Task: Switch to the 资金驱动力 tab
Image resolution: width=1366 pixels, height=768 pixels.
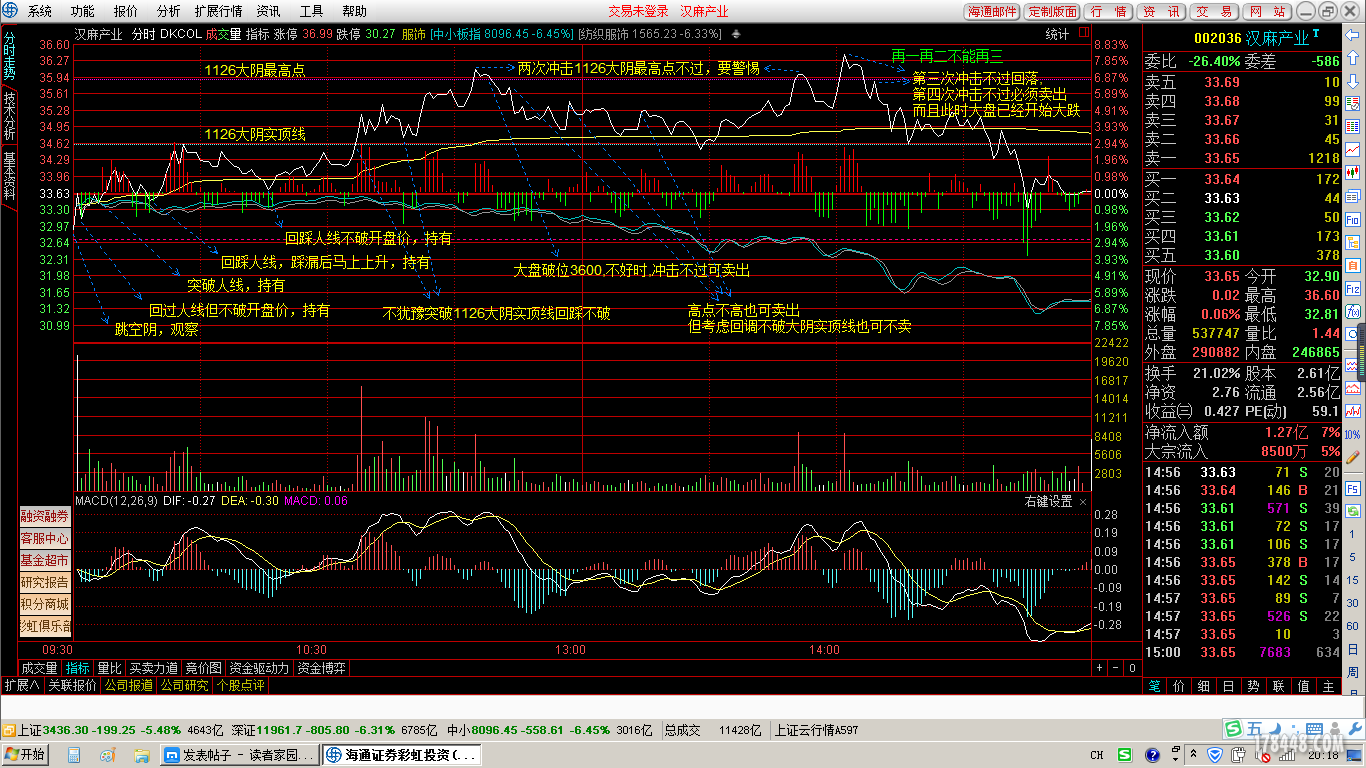Action: coord(259,668)
